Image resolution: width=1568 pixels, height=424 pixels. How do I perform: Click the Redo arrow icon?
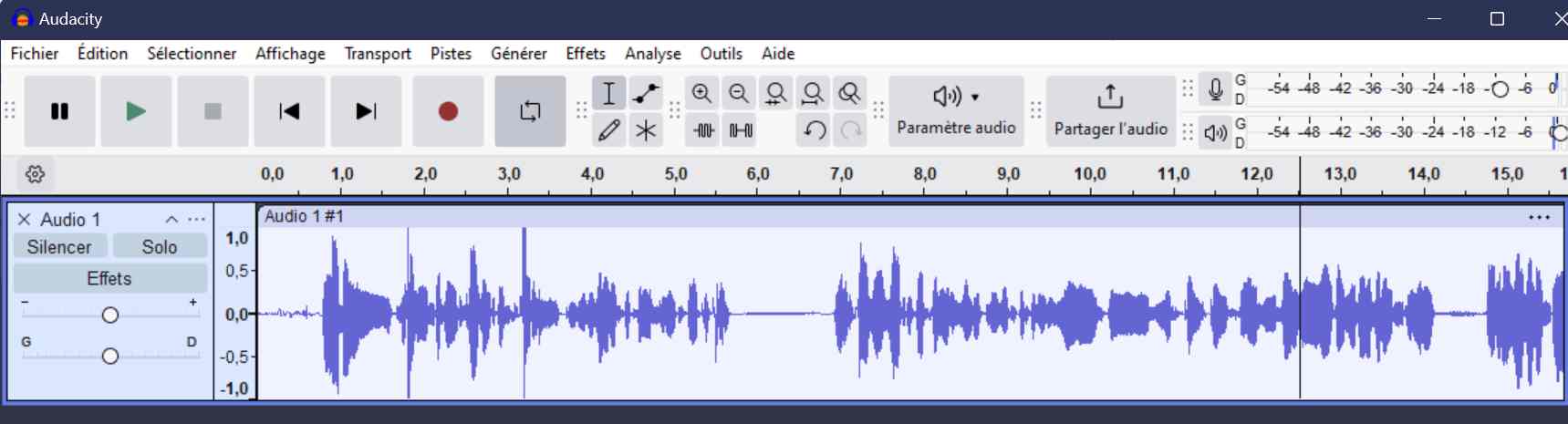pyautogui.click(x=850, y=130)
